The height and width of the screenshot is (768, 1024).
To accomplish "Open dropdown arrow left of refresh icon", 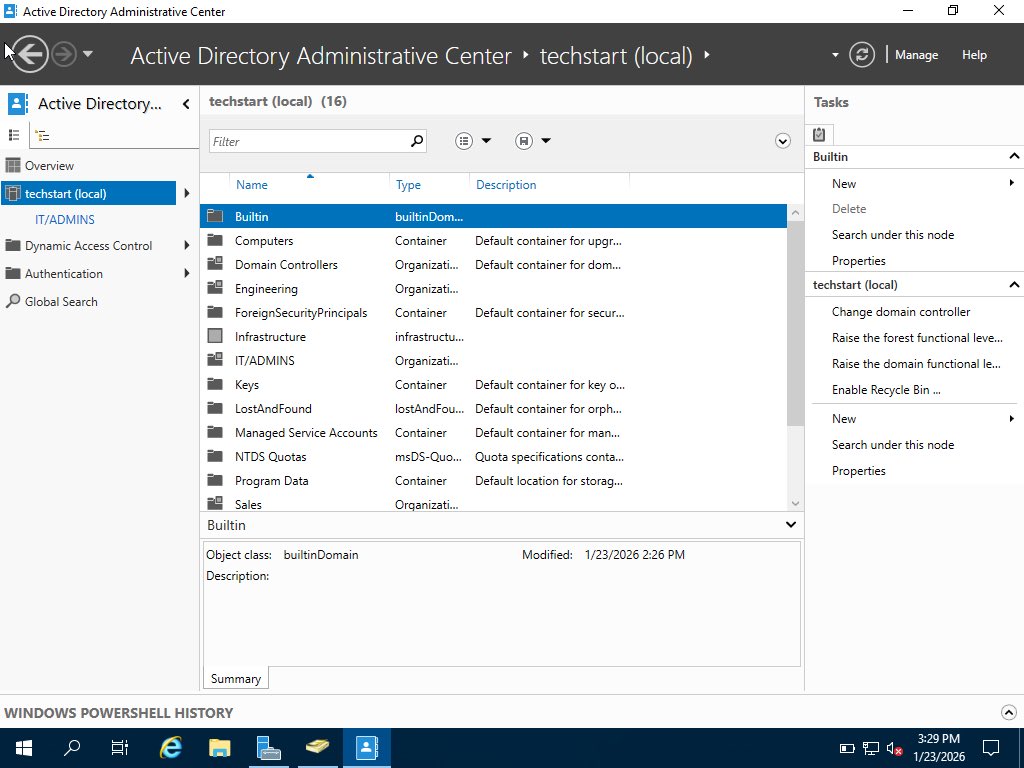I will coord(835,55).
